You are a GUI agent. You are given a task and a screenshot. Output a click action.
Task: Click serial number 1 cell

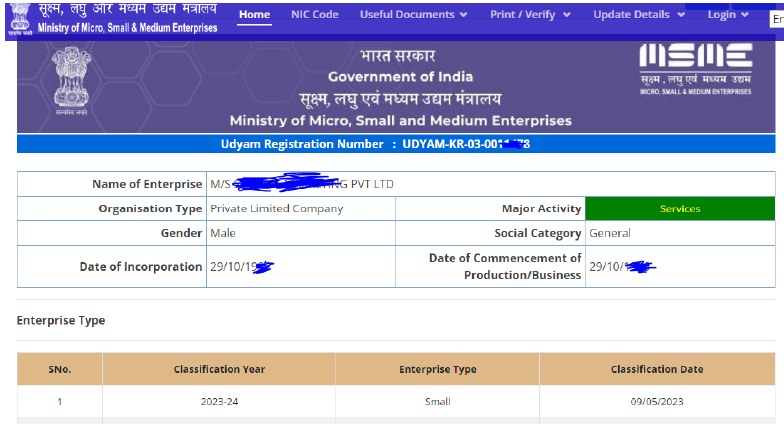click(x=60, y=402)
